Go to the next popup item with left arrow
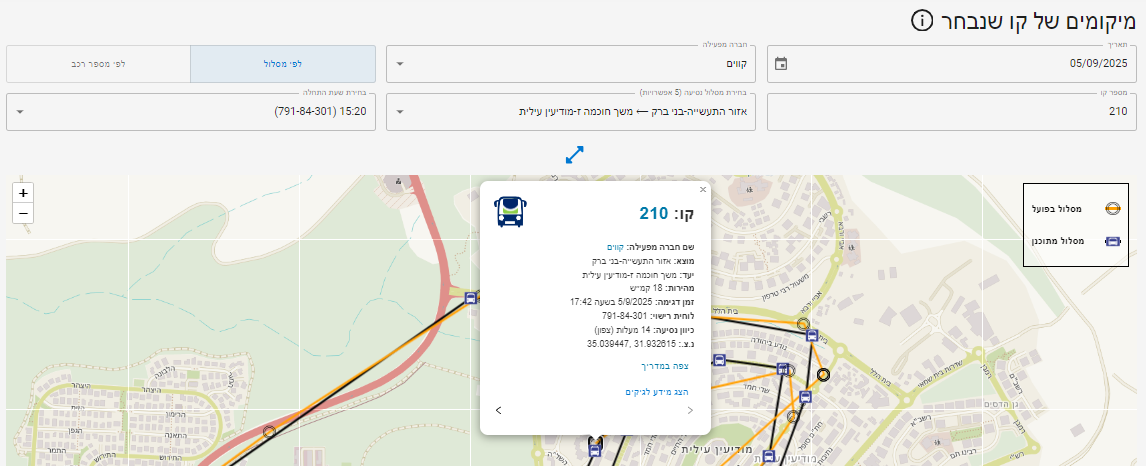The height and width of the screenshot is (466, 1146). click(499, 410)
